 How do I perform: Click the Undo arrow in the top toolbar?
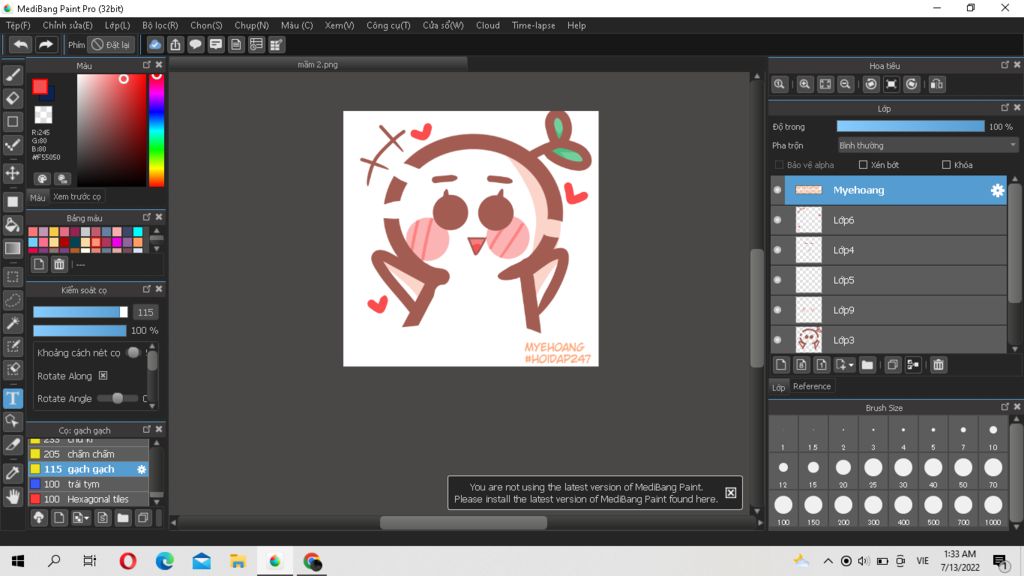(20, 44)
